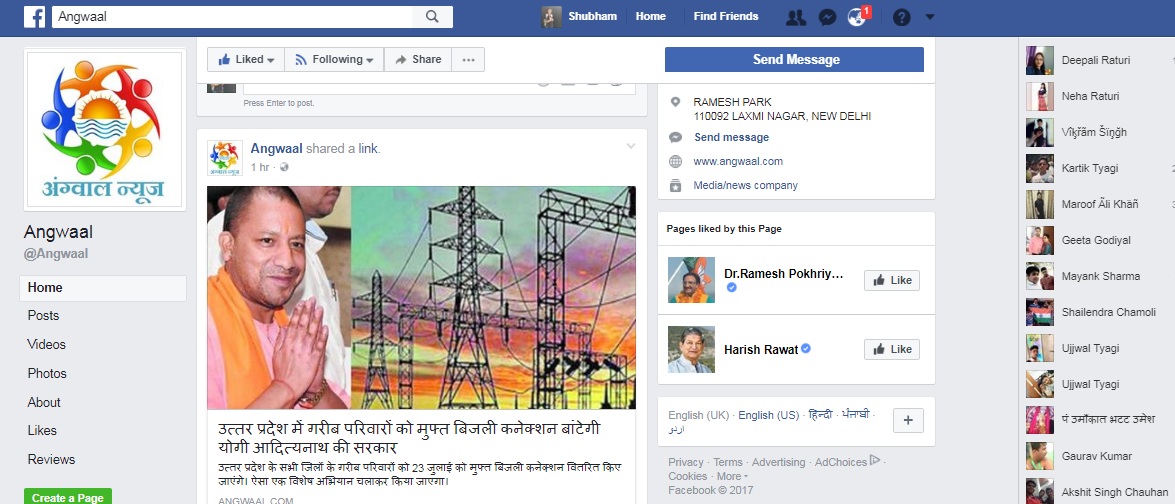
Task: Open the Notifications globe icon
Action: pos(857,16)
